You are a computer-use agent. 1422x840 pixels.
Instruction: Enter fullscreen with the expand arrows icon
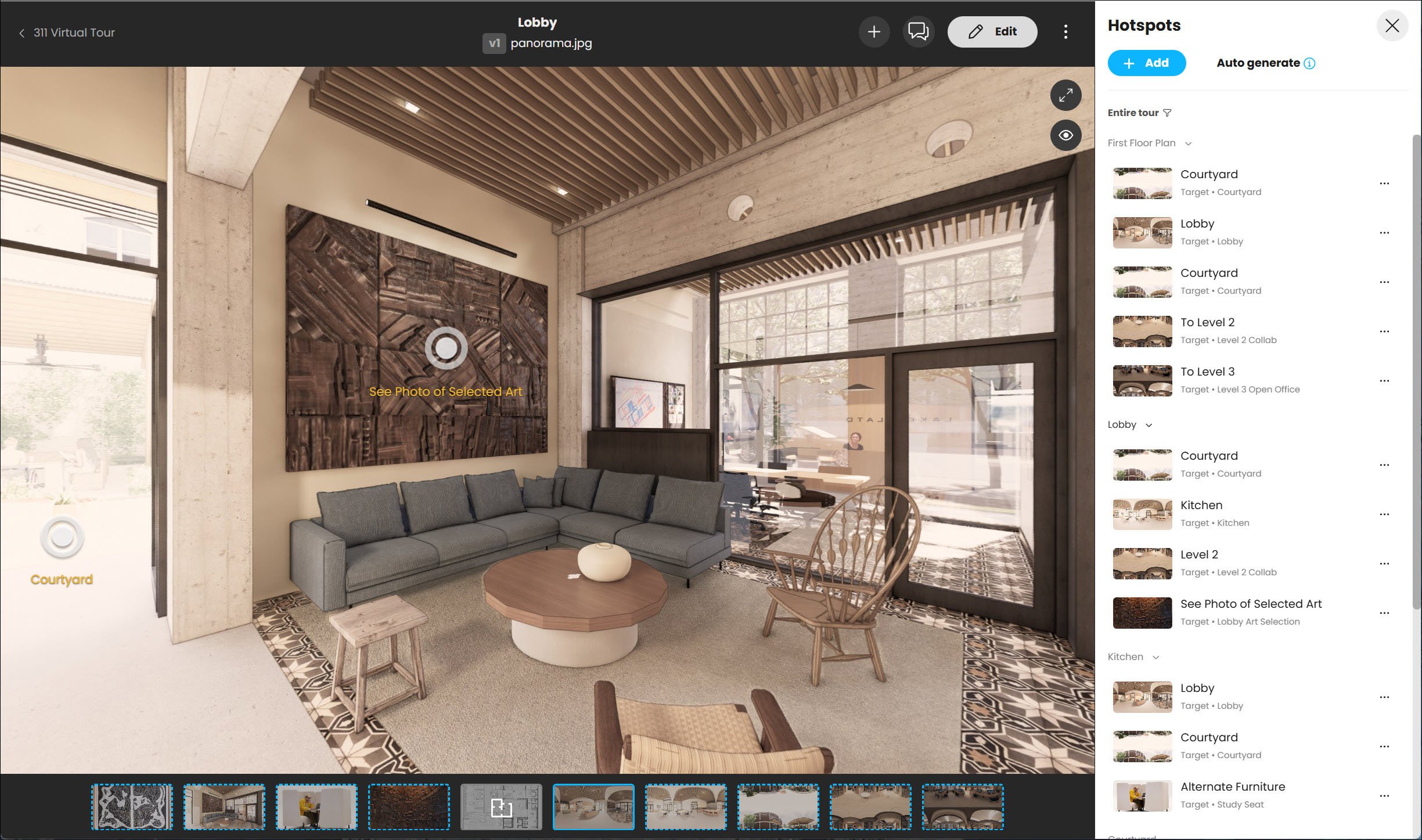1065,95
